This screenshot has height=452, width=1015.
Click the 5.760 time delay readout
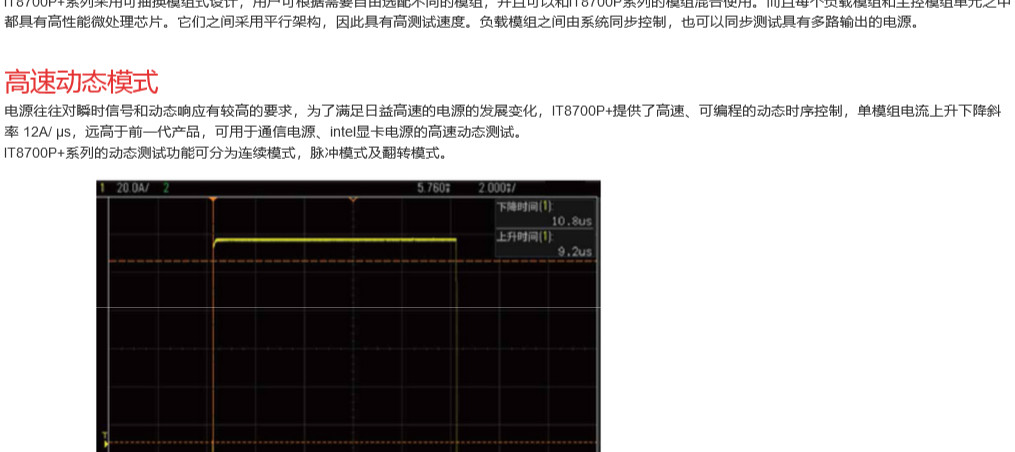tap(433, 187)
